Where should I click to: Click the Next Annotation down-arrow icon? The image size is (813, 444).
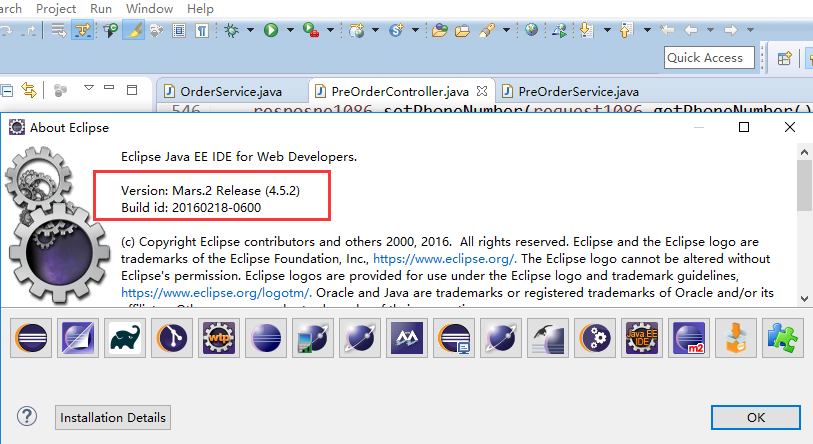coord(586,31)
